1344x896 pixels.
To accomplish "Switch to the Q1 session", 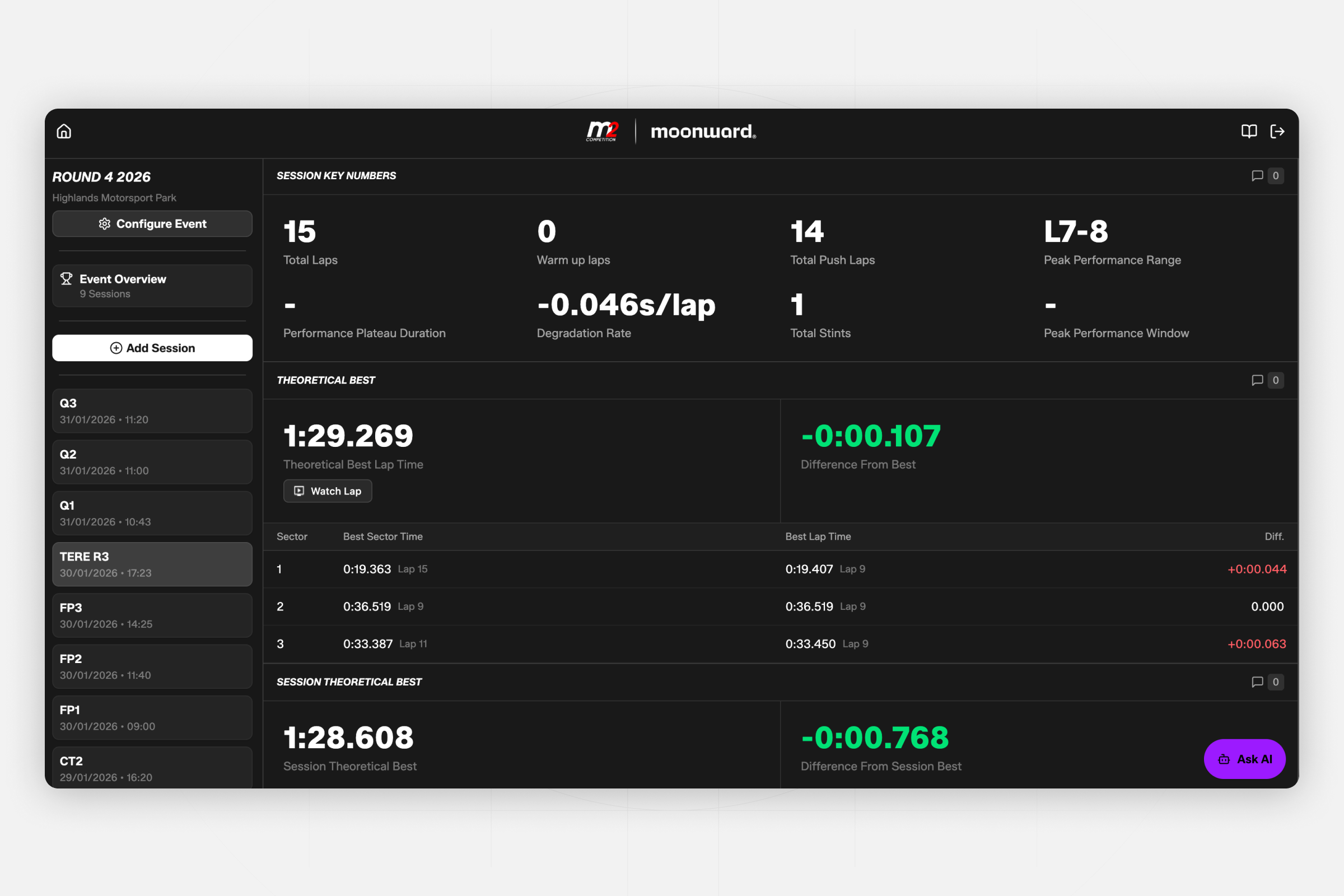I will point(152,513).
